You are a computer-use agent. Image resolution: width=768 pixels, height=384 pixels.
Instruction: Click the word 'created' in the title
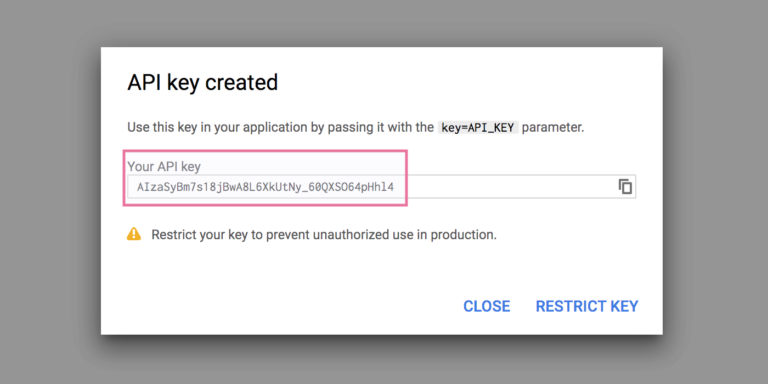[241, 82]
